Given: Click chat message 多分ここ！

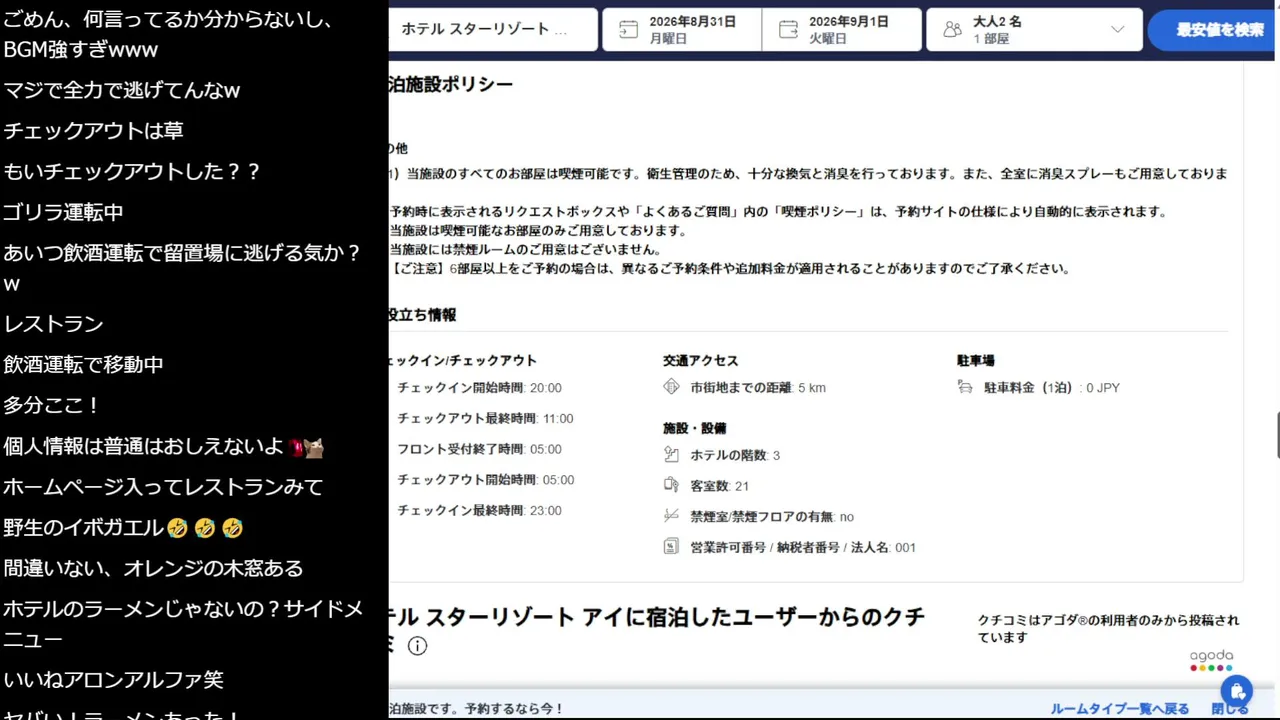Looking at the screenshot, I should pos(52,405).
